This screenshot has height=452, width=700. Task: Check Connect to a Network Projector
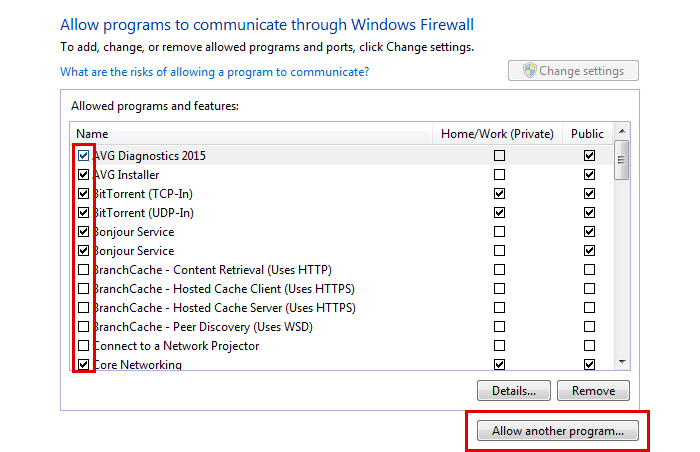(83, 346)
